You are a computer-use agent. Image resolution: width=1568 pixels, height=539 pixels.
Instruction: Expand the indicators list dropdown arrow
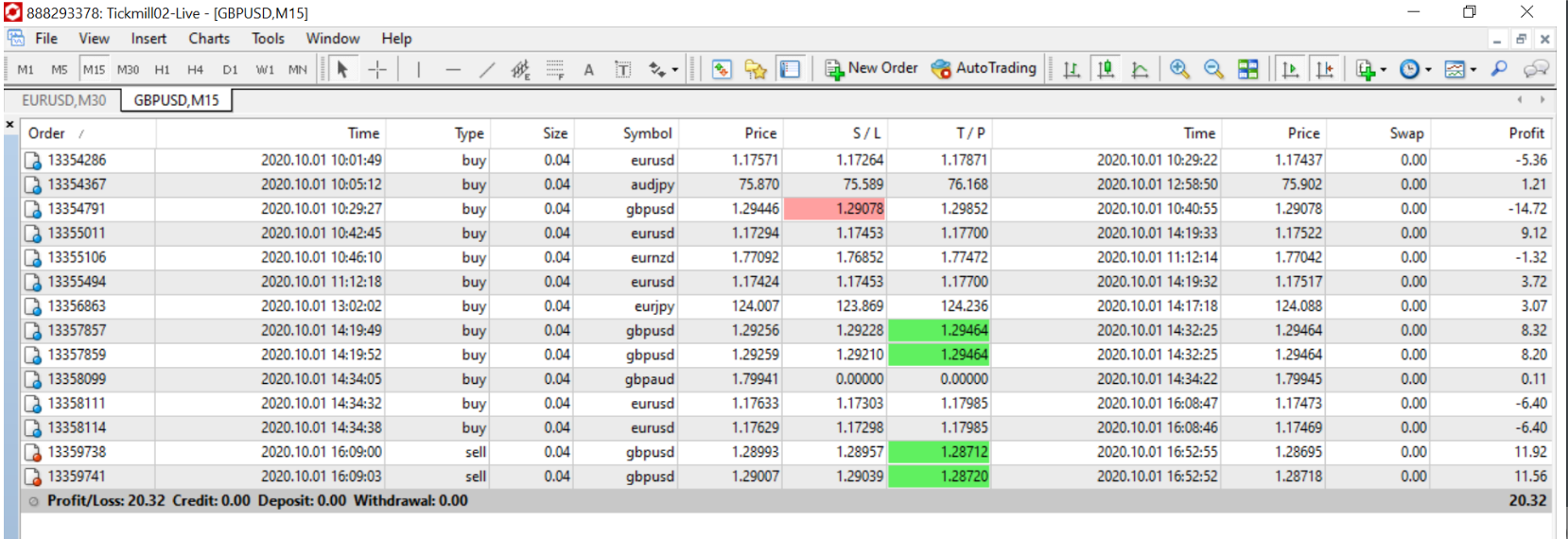1384,70
